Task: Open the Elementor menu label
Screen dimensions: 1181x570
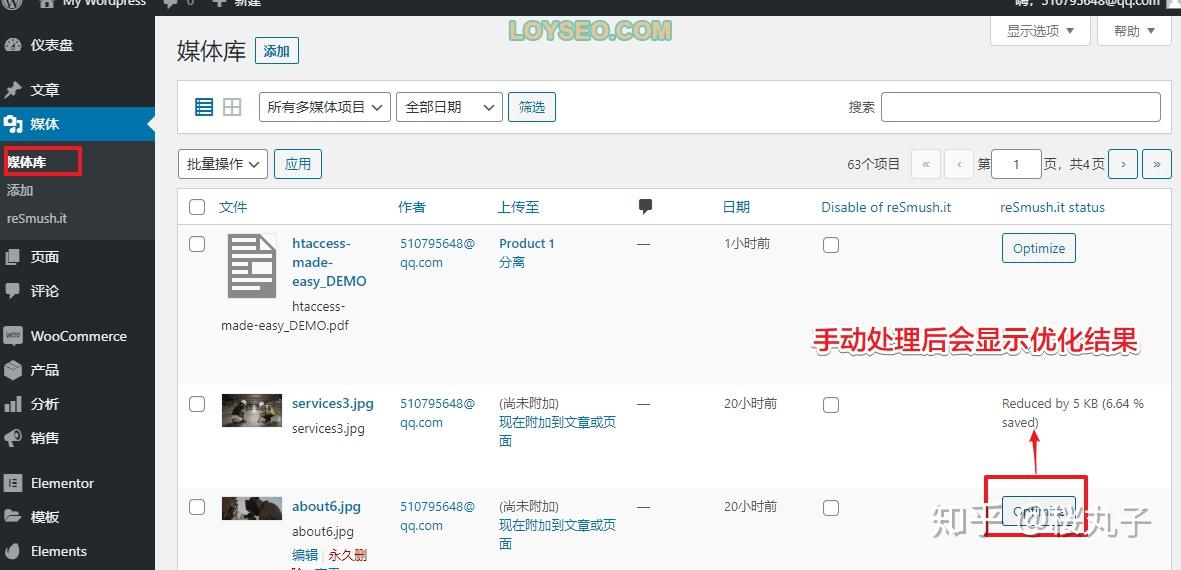Action: coord(63,483)
